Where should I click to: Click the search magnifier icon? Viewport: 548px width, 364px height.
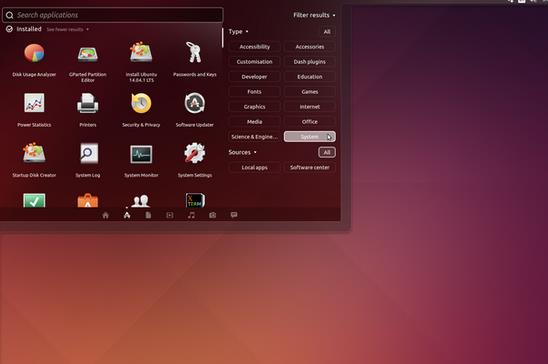click(9, 15)
